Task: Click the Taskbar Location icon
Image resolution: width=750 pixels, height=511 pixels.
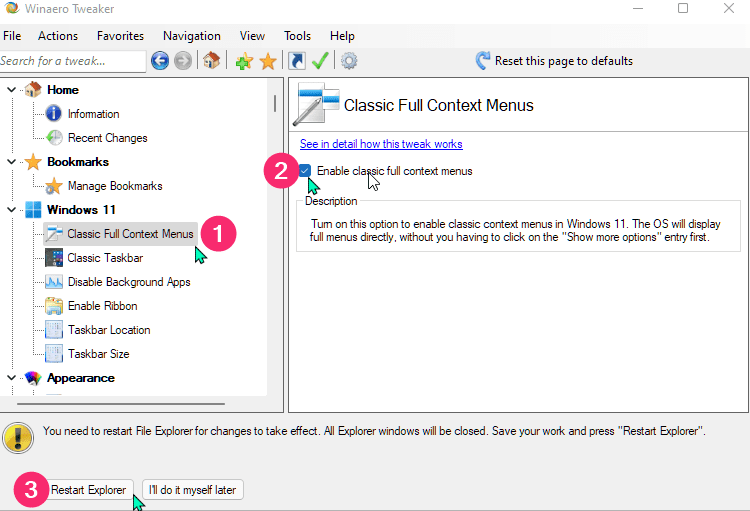Action: coord(54,330)
